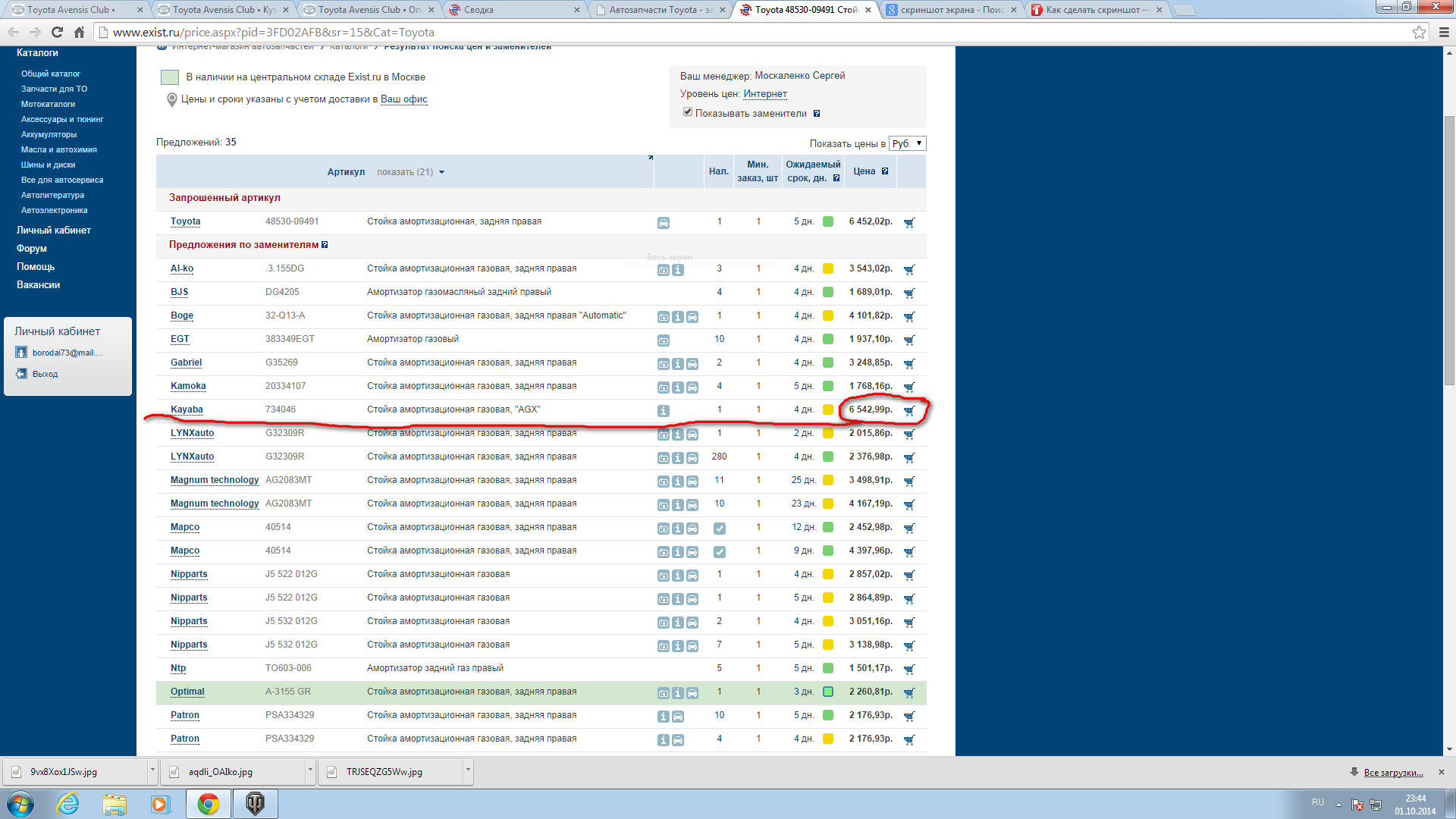Viewport: 1456px width, 819px height.
Task: Open Optimal brand link
Action: point(187,692)
